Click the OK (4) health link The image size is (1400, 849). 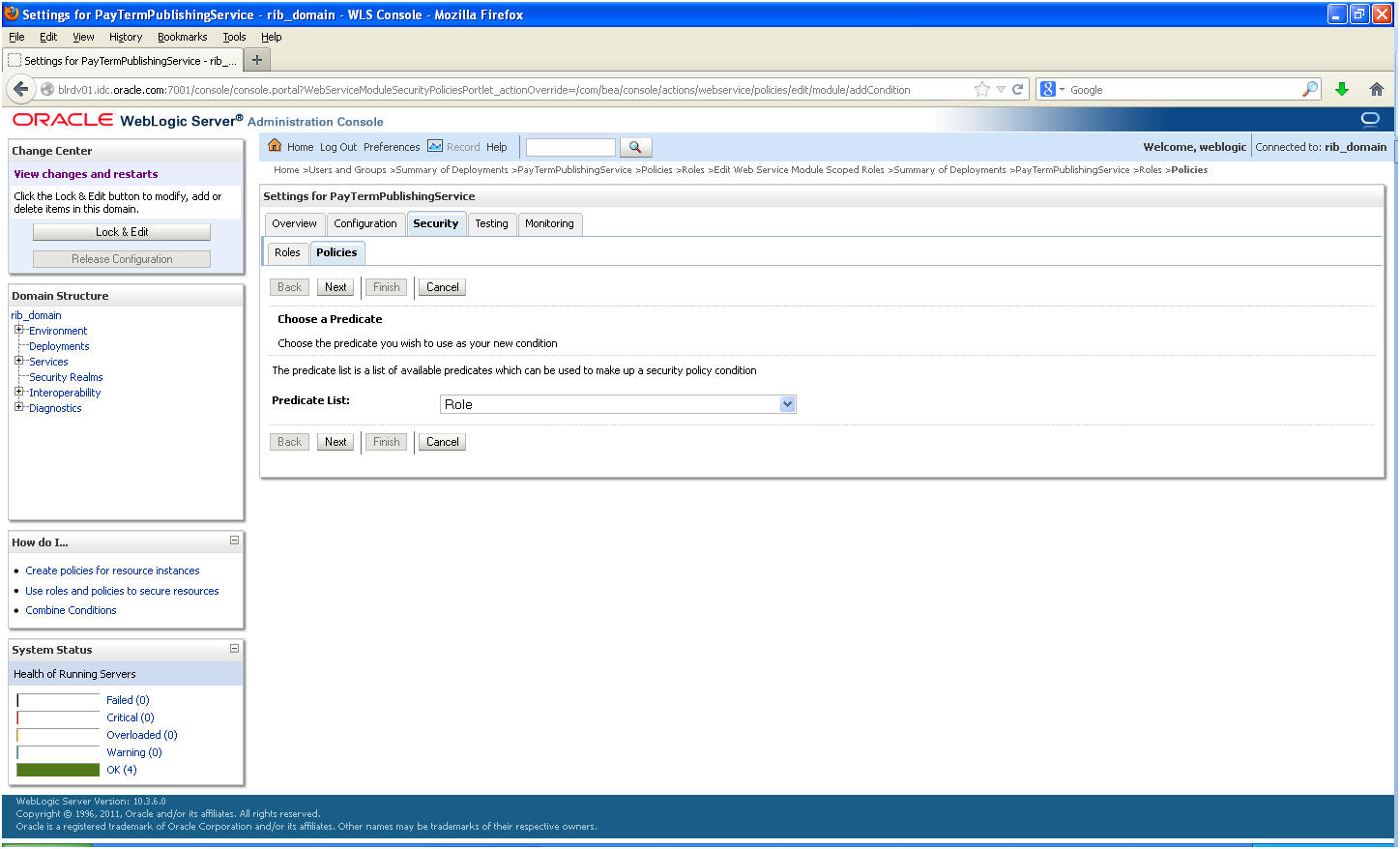pos(122,770)
